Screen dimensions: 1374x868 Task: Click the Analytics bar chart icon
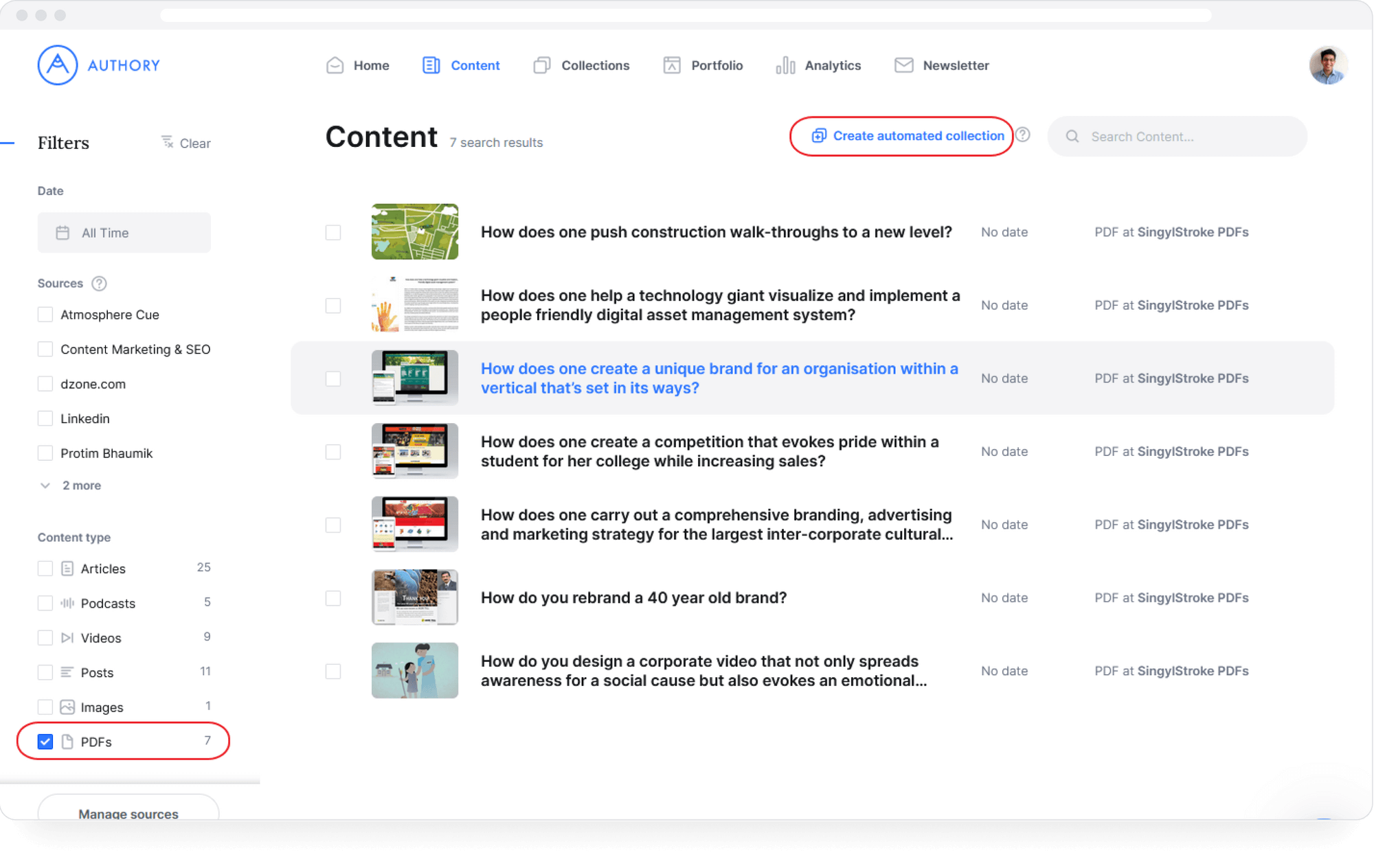[785, 65]
